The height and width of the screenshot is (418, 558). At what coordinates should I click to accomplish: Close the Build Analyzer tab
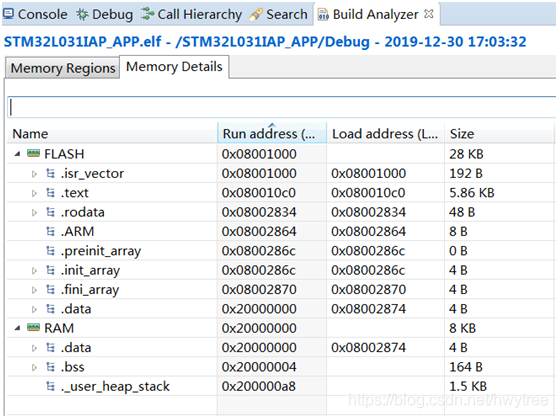coord(429,14)
